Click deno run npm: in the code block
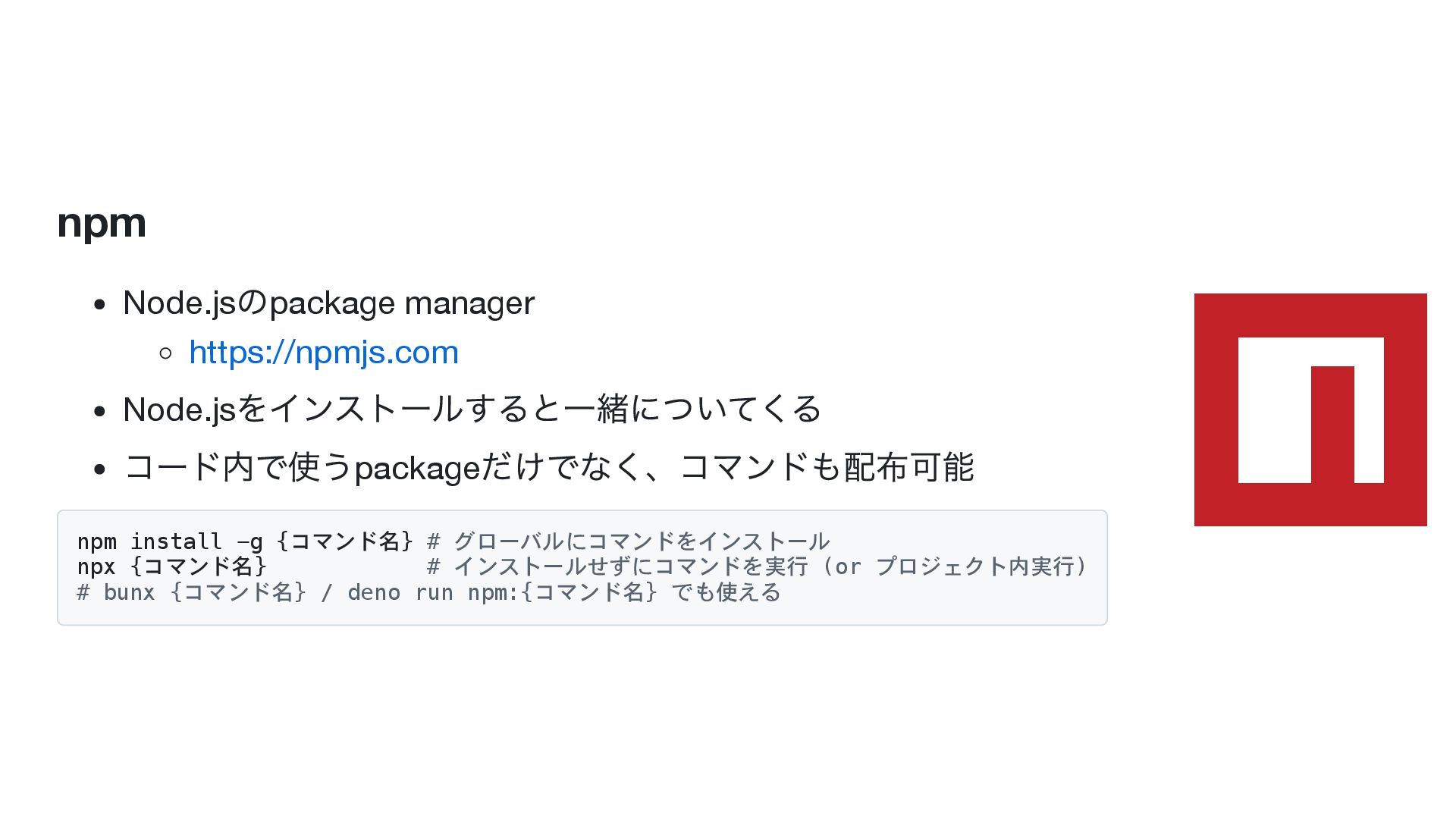Screen dimensions: 1456x819 pyautogui.click(x=433, y=592)
